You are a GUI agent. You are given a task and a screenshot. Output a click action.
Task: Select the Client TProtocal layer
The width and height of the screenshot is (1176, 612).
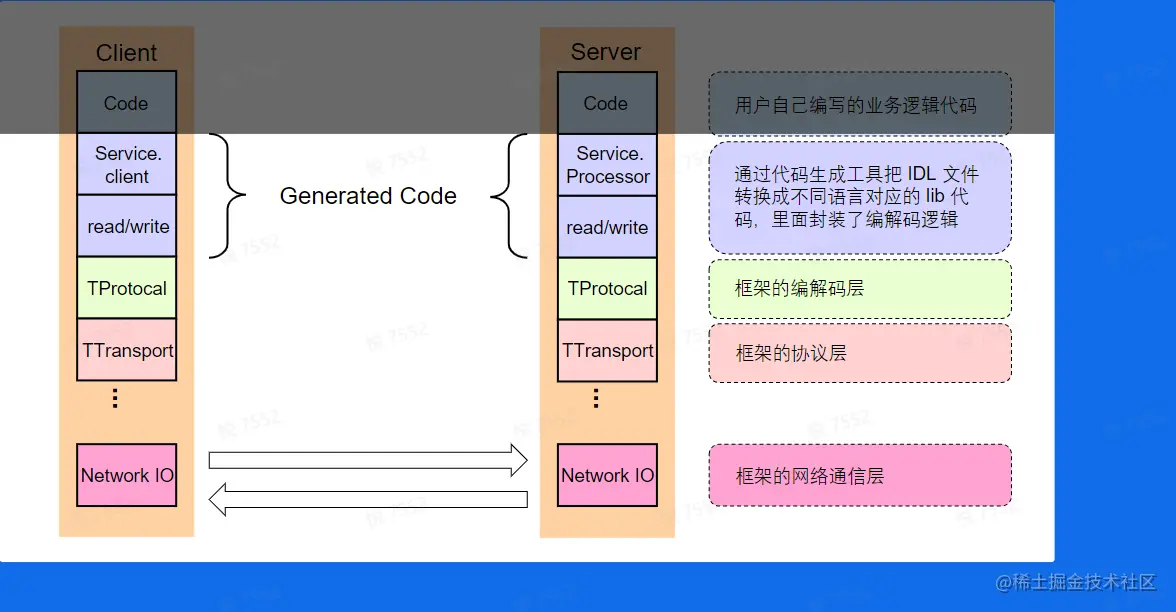pyautogui.click(x=126, y=288)
